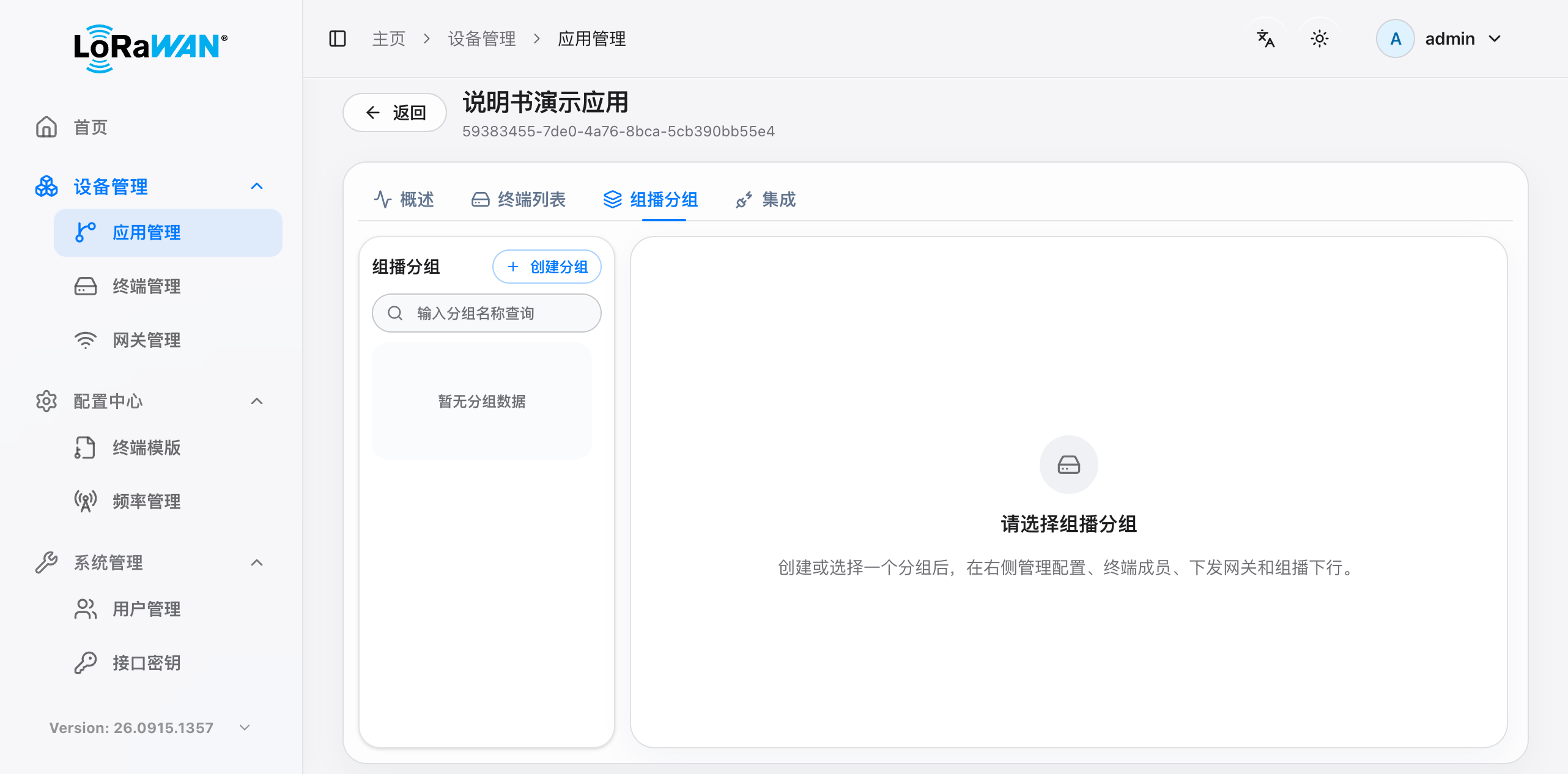1568x774 pixels.
Task: Open 网关管理 in the sidebar
Action: click(x=168, y=340)
